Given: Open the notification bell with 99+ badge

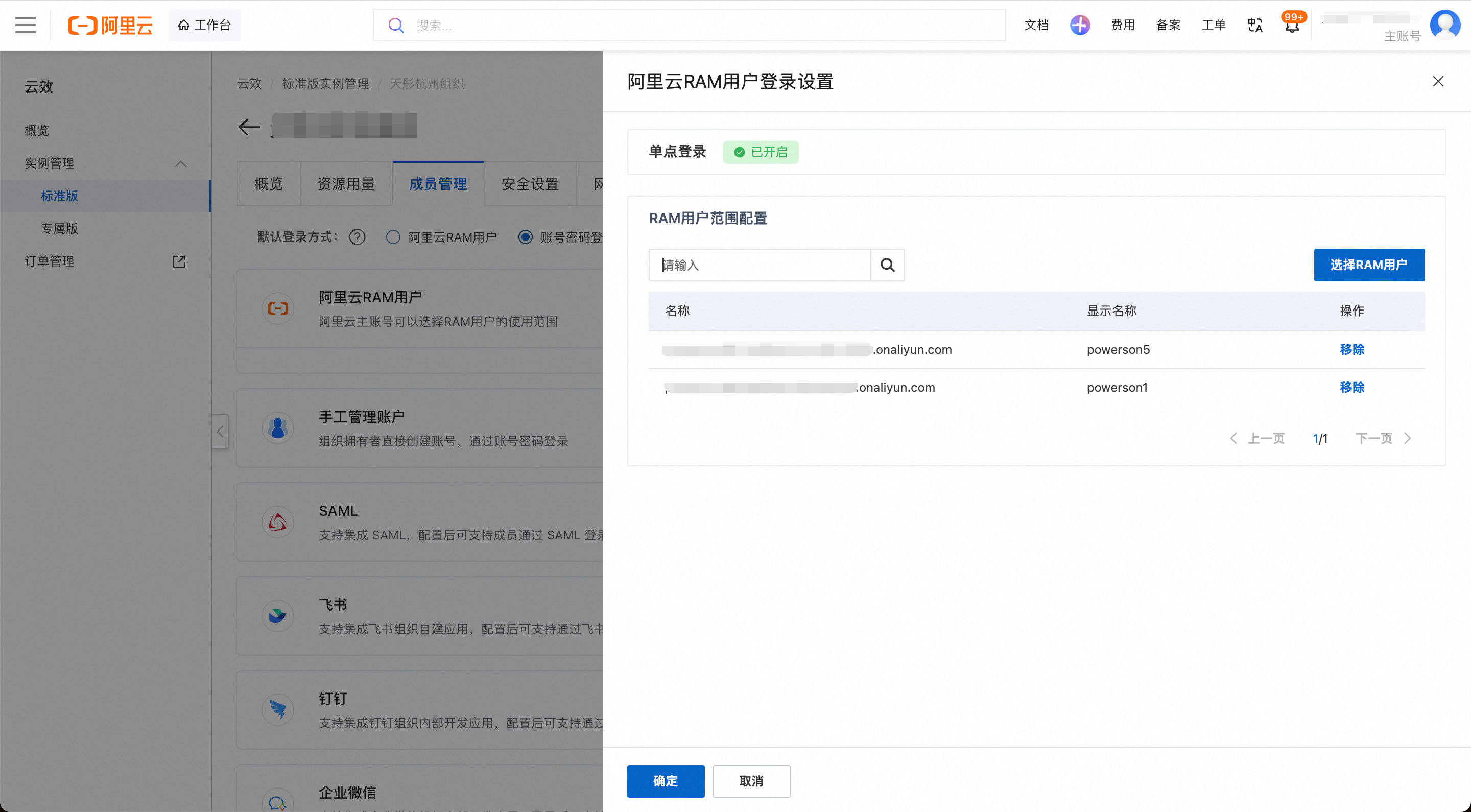Looking at the screenshot, I should pyautogui.click(x=1292, y=25).
